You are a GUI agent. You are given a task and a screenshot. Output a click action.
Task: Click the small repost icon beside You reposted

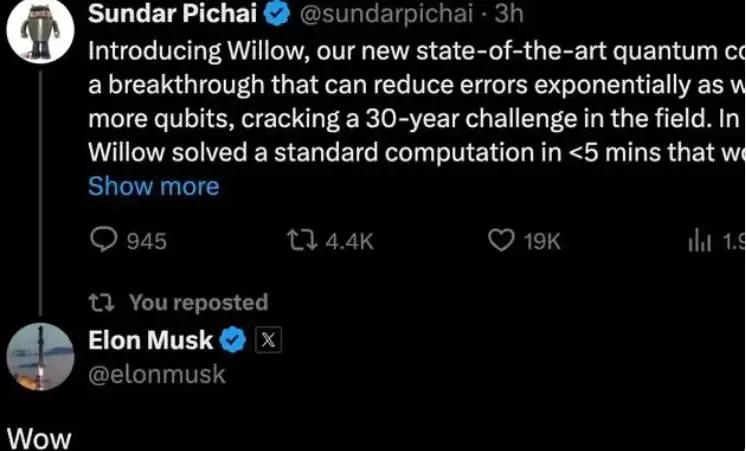click(x=105, y=302)
